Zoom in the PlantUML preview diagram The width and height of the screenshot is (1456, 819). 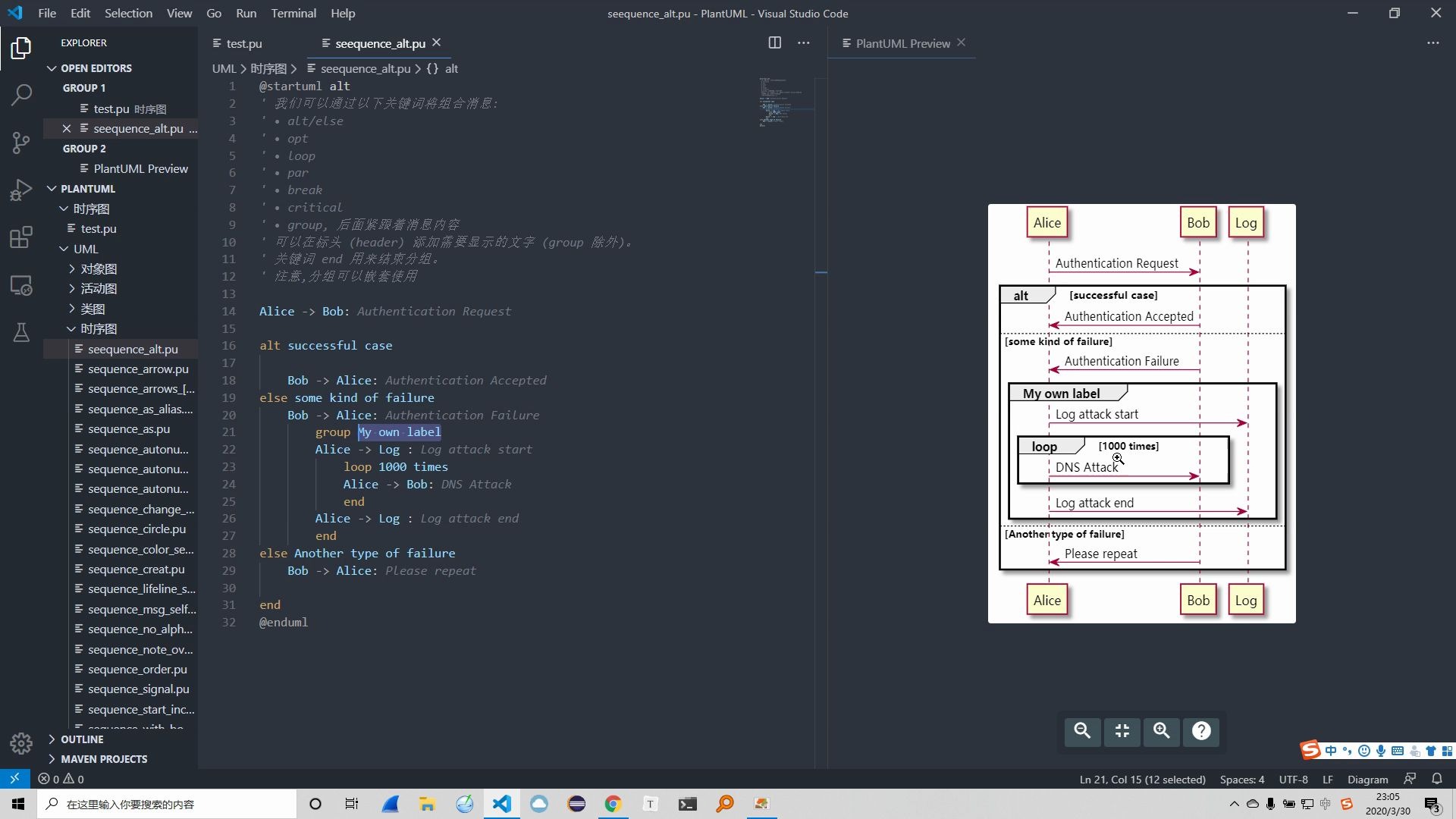point(1160,731)
